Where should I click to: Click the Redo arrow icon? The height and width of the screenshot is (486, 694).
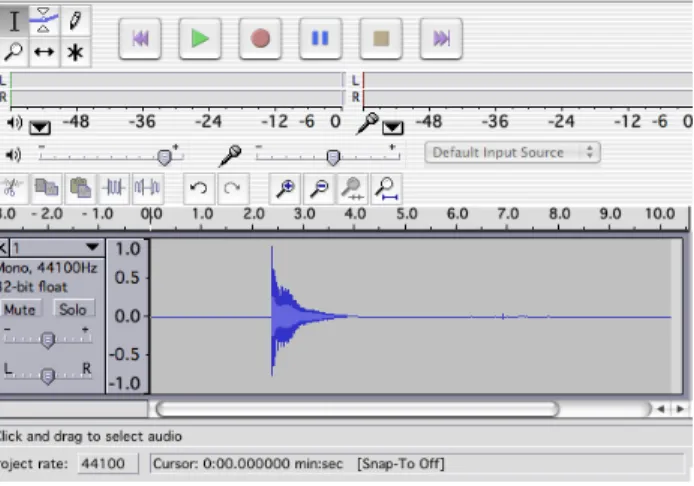(232, 189)
